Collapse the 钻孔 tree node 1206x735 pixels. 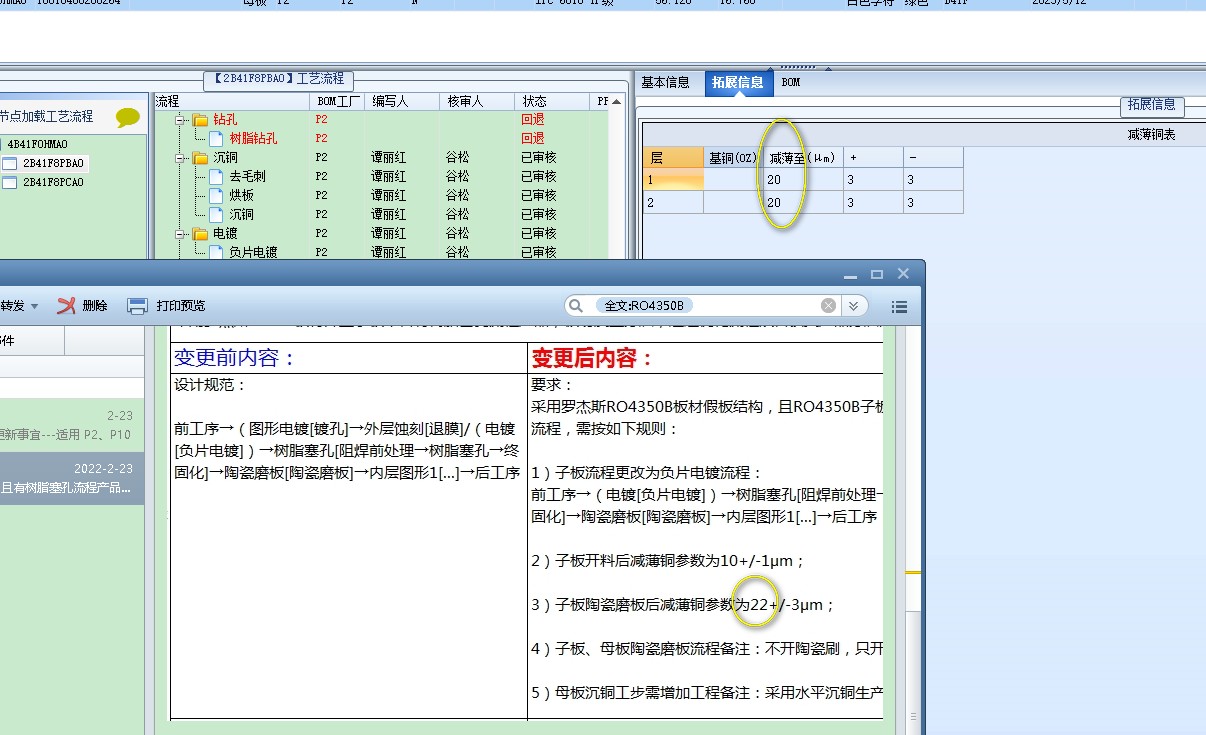click(182, 120)
